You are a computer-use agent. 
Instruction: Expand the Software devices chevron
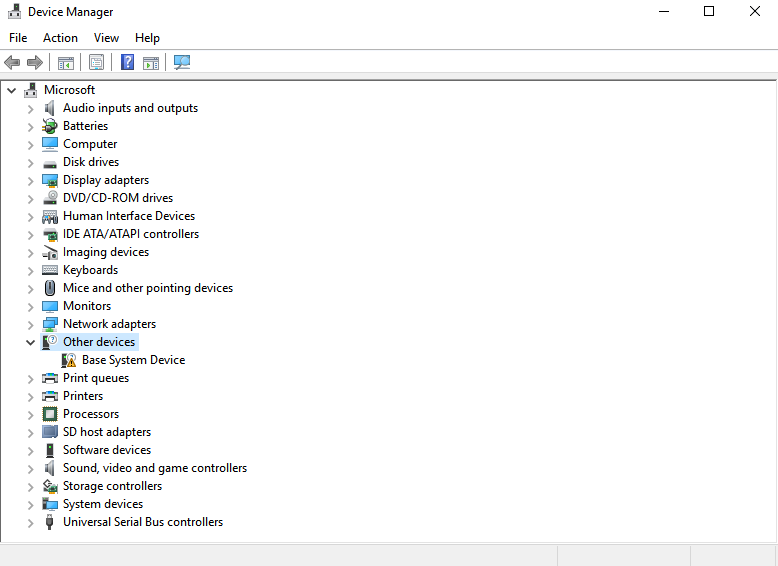[30, 451]
